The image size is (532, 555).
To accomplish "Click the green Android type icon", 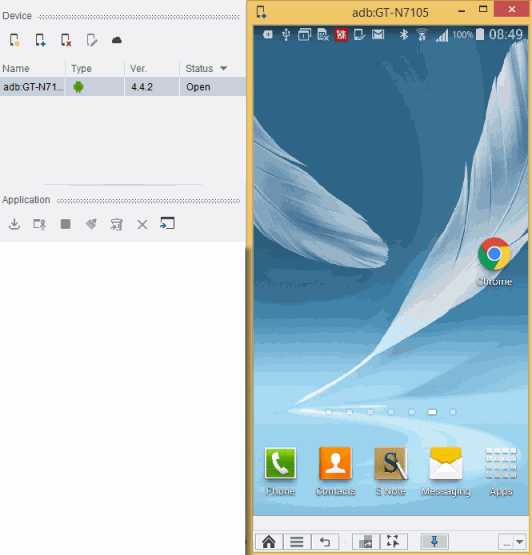I will click(x=78, y=87).
